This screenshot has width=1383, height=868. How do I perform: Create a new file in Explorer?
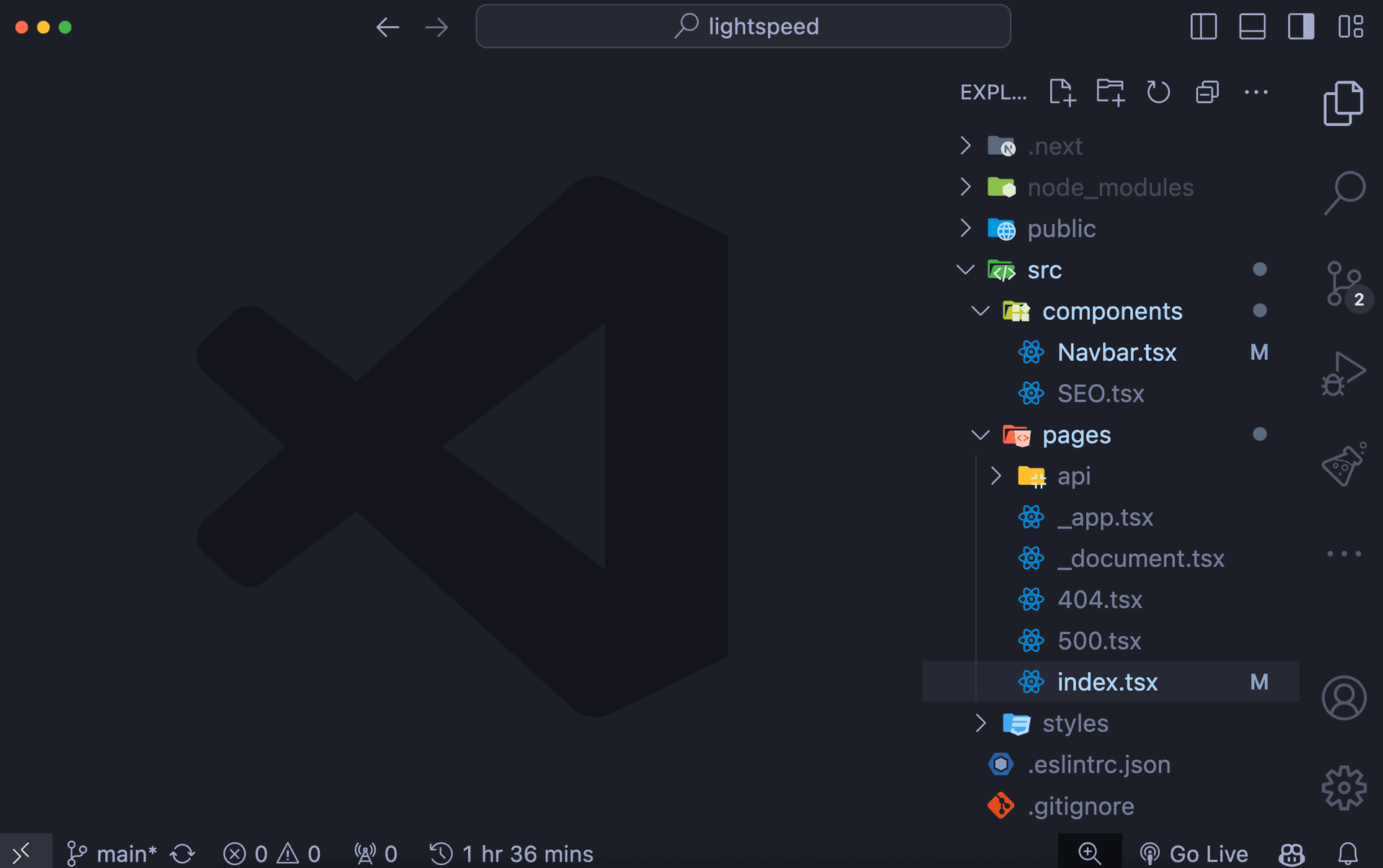click(x=1062, y=92)
